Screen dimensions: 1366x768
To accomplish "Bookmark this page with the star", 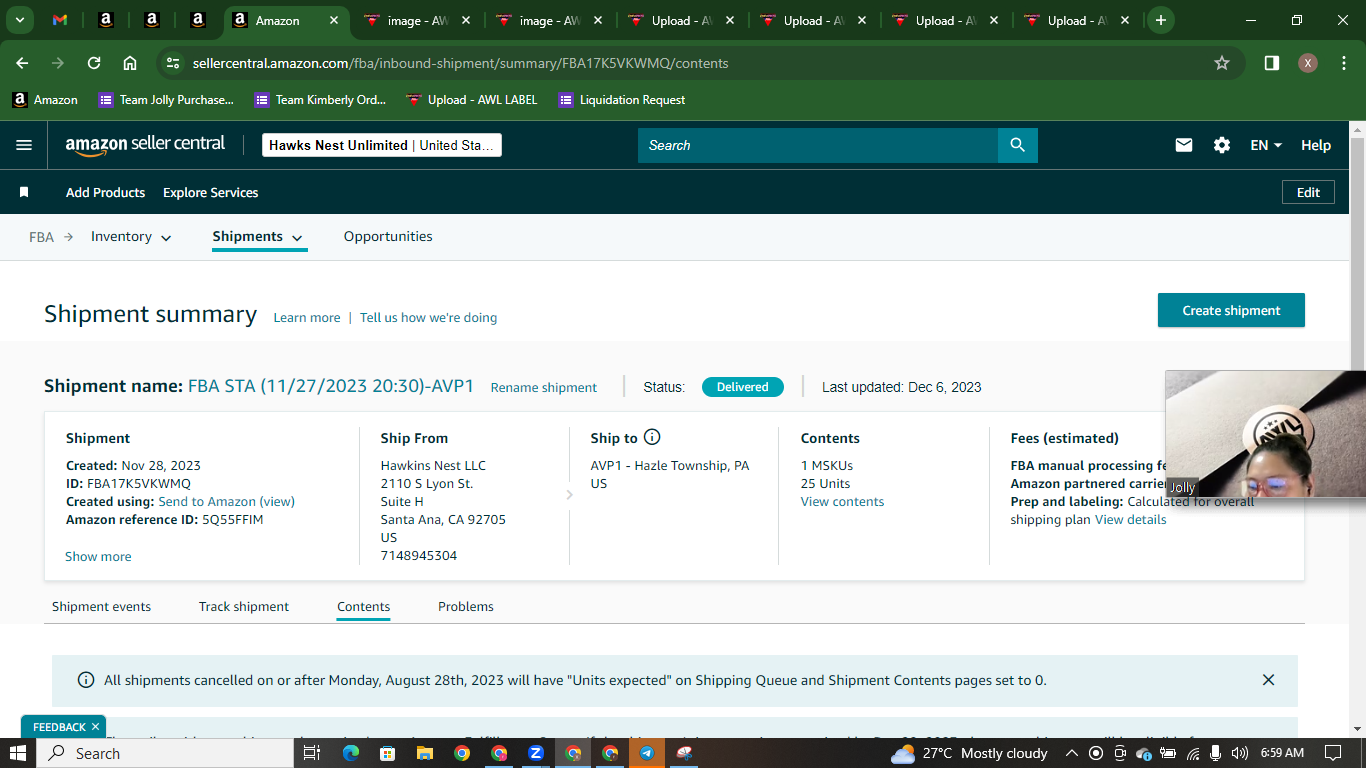I will point(1222,63).
